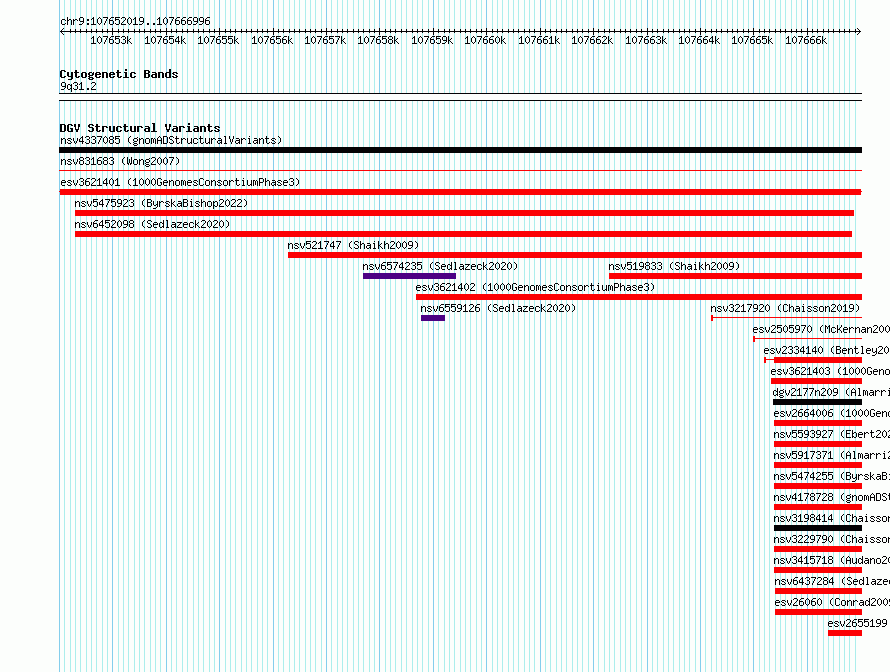
Task: Select the black nsv4337085 variant bar
Action: point(460,150)
